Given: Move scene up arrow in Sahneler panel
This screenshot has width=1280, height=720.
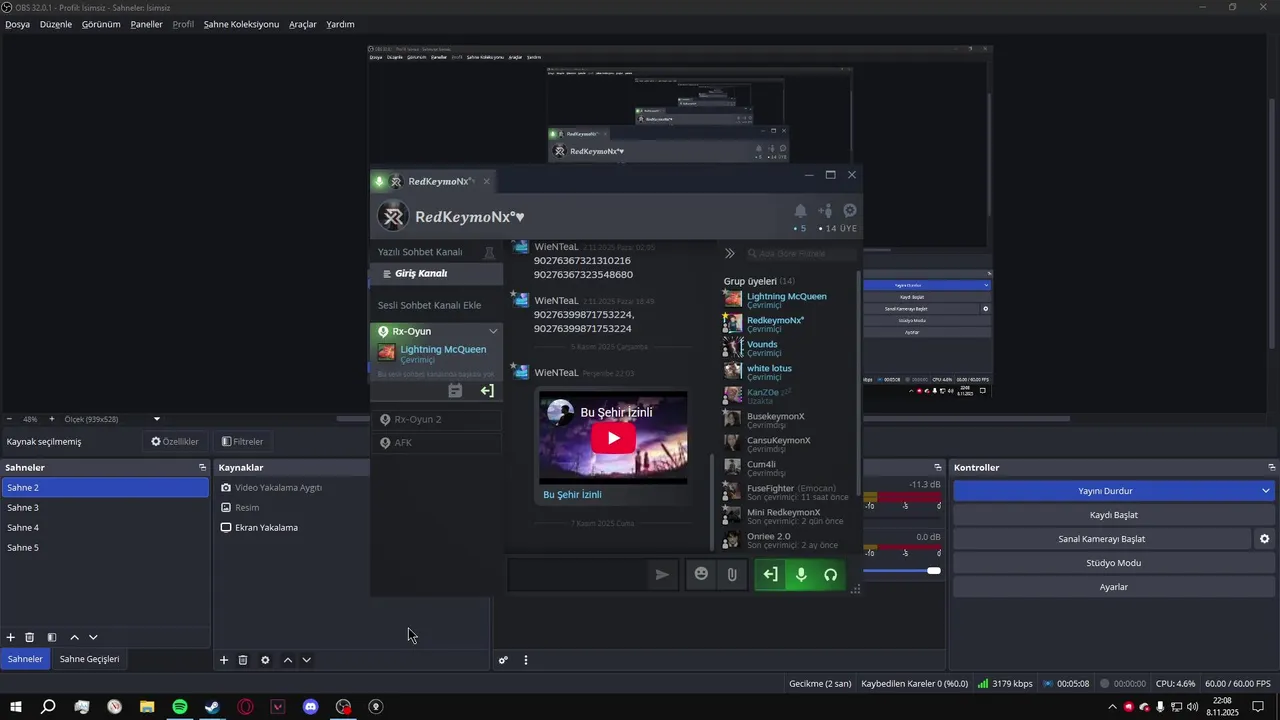Looking at the screenshot, I should click(x=74, y=637).
